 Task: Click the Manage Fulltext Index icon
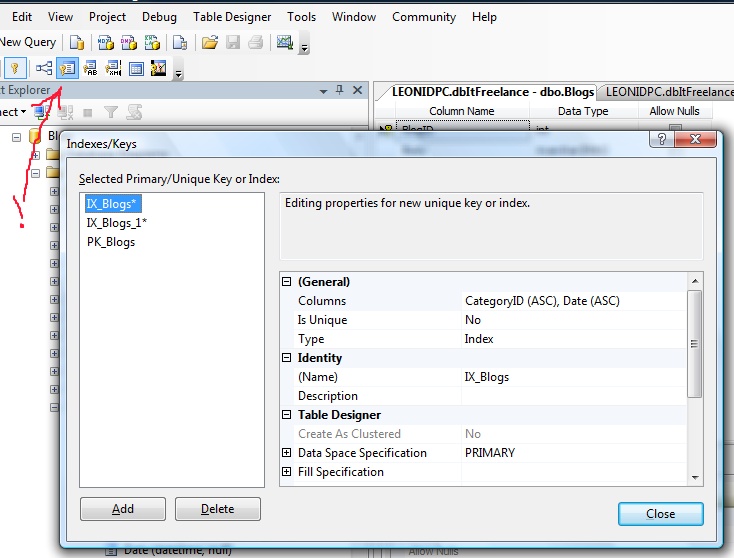click(90, 69)
